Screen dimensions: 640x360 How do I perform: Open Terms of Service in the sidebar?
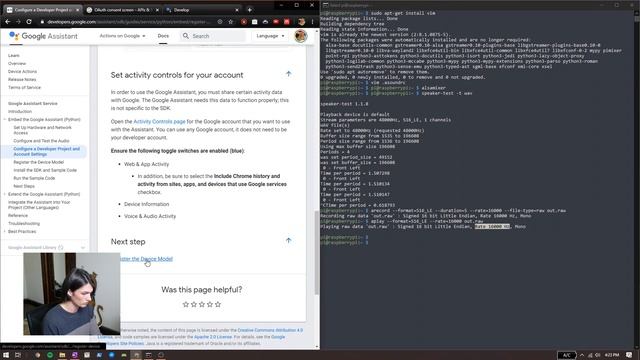(x=24, y=87)
